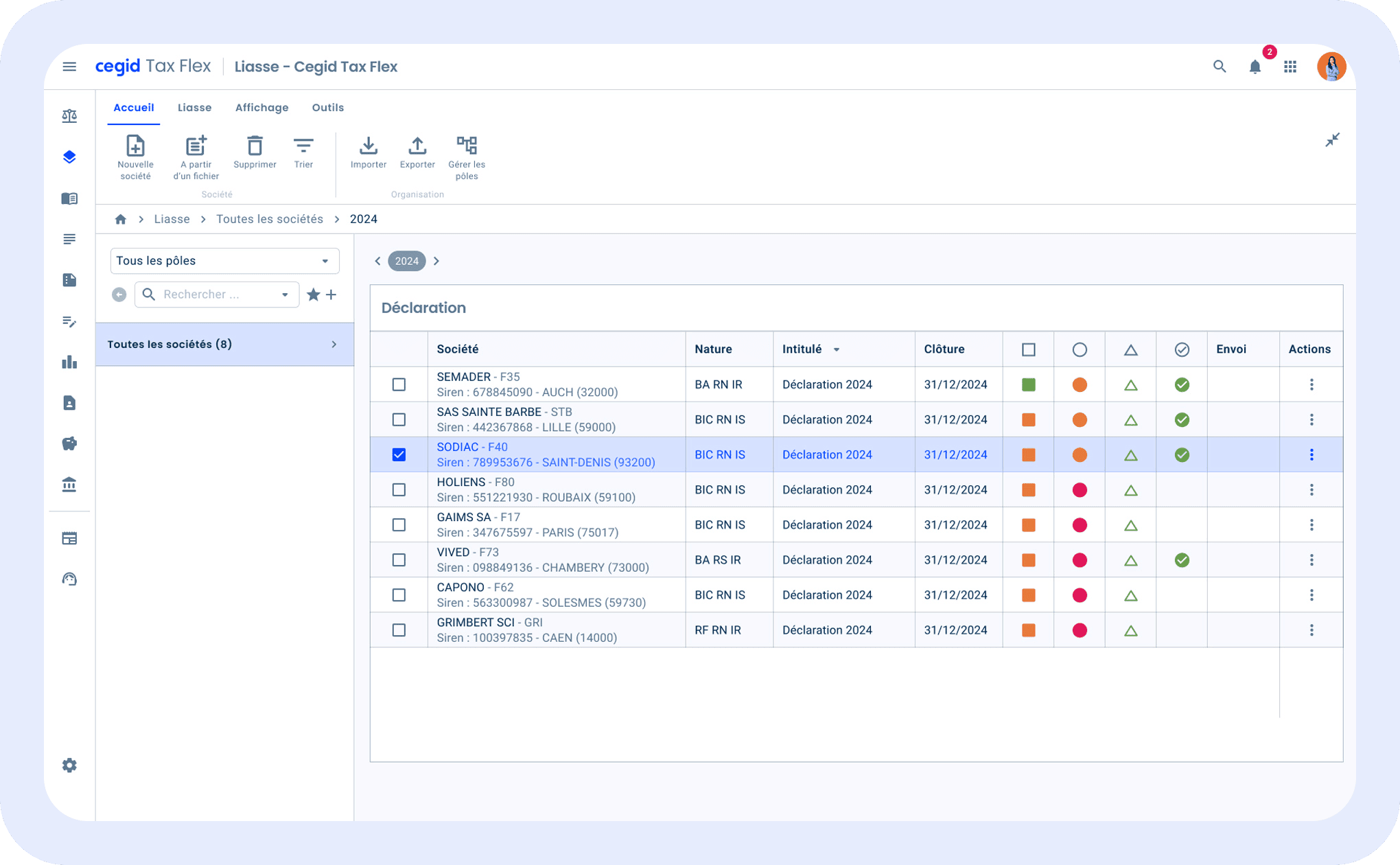Open the Tous les pôles dropdown
This screenshot has width=1400, height=865.
(224, 261)
